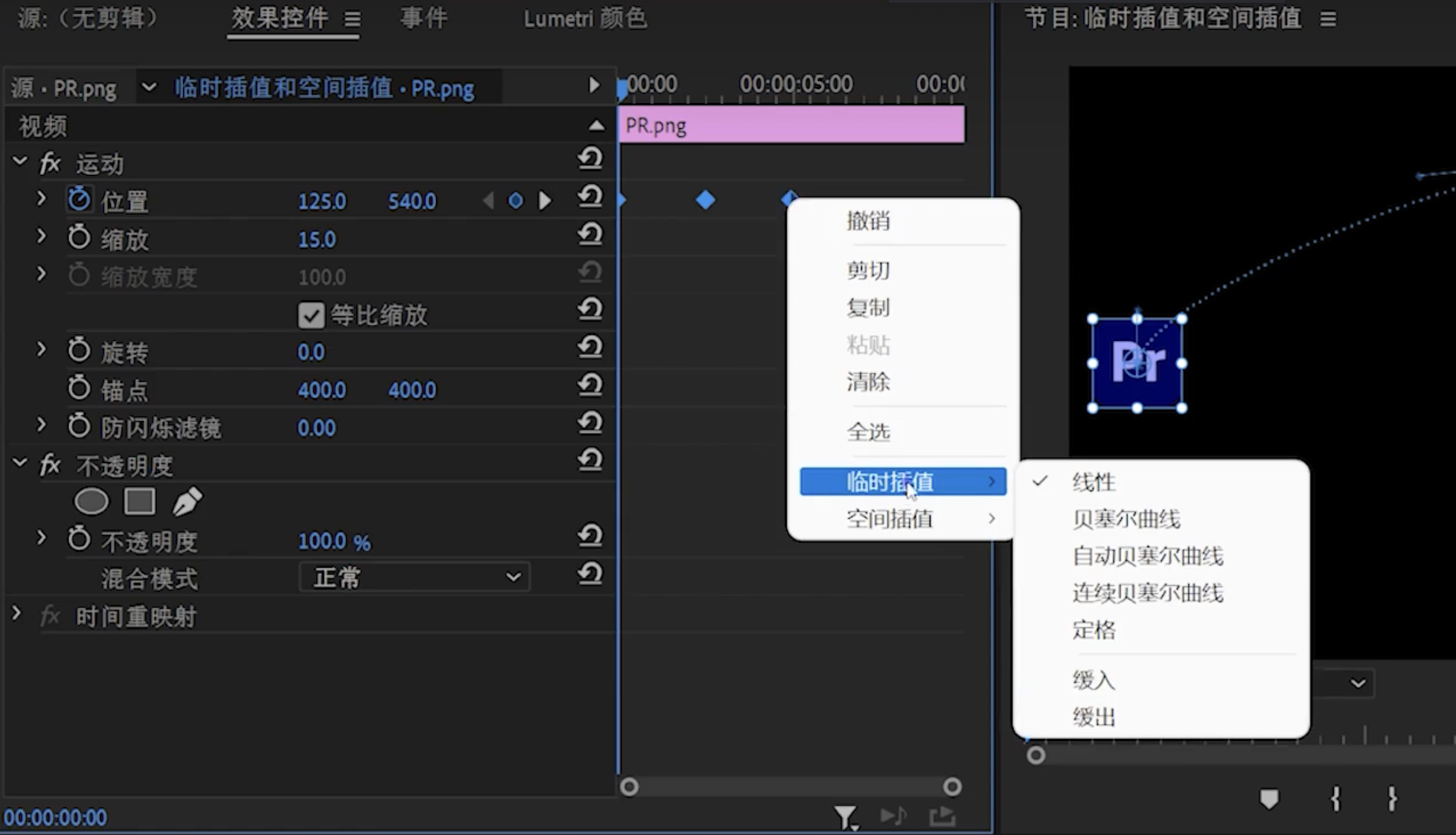Click the funnel filter icon below the timeline
This screenshot has width=1456, height=835.
click(846, 816)
